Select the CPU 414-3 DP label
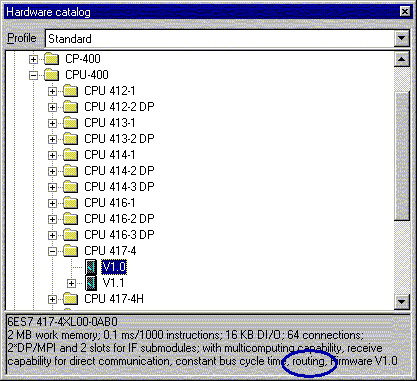 click(x=119, y=187)
